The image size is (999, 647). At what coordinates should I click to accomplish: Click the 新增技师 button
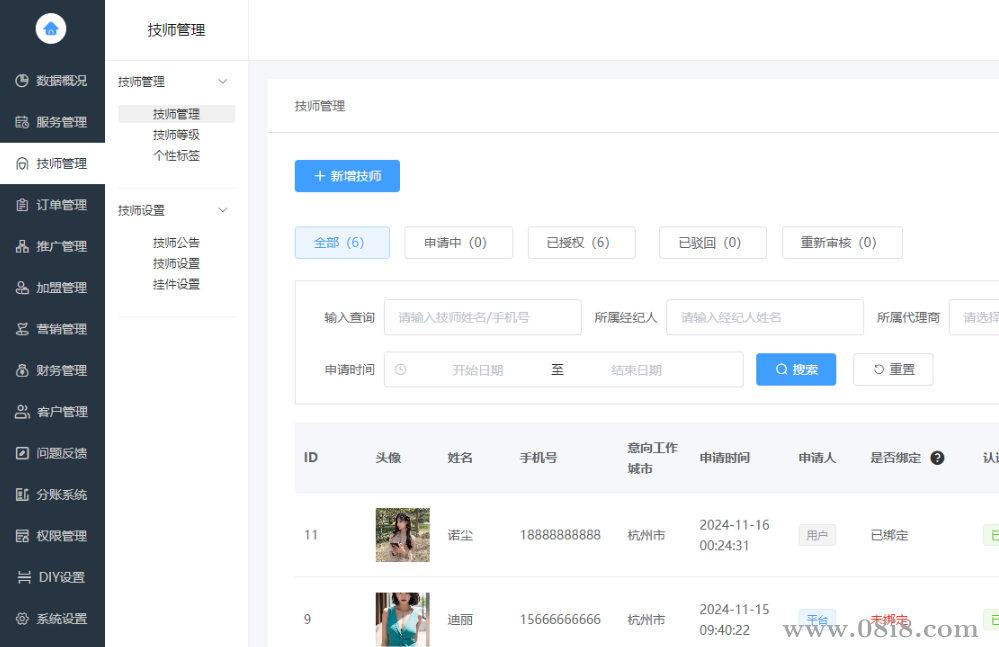(347, 175)
